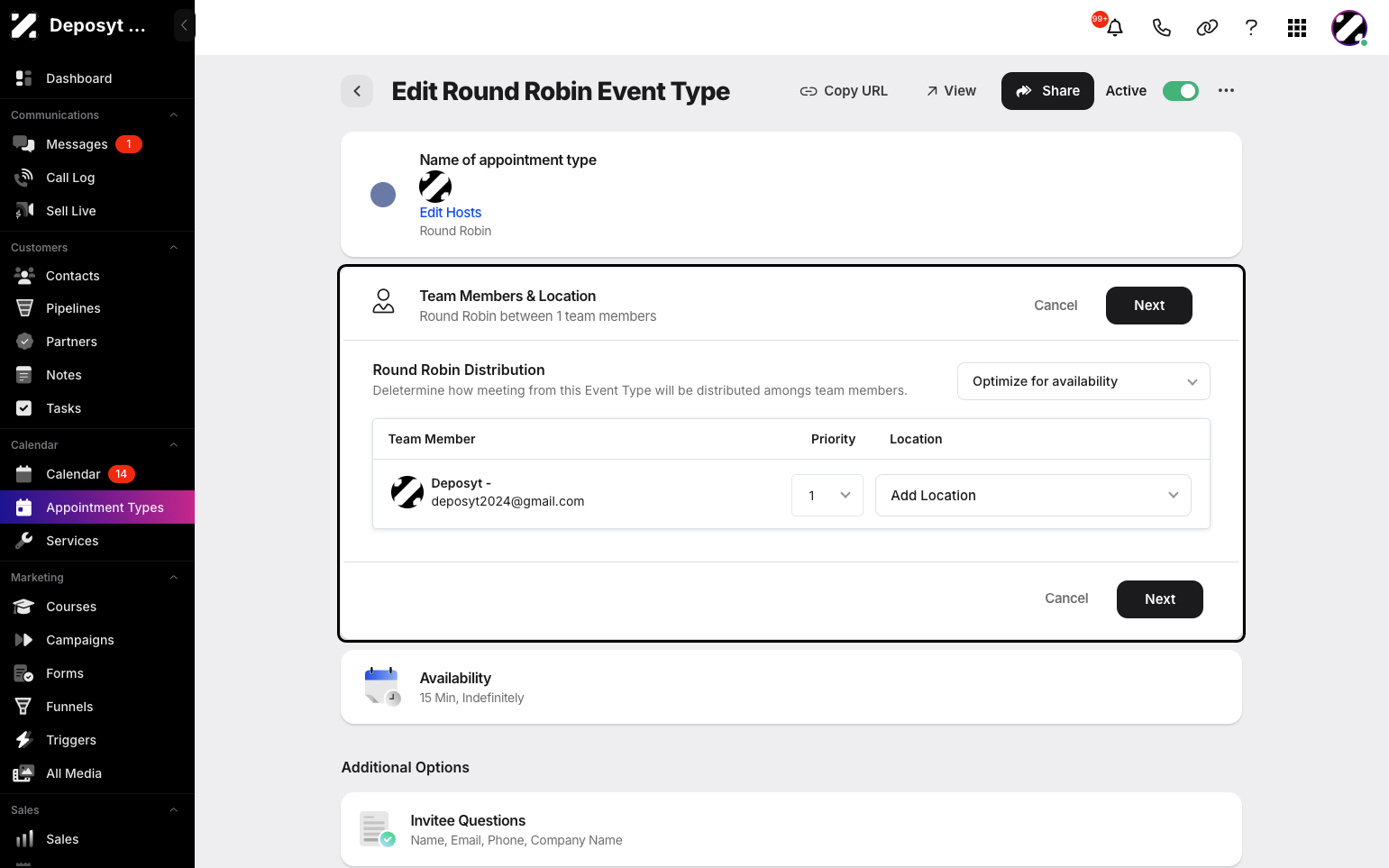
Task: Click the Triggers lightning icon
Action: [24, 740]
